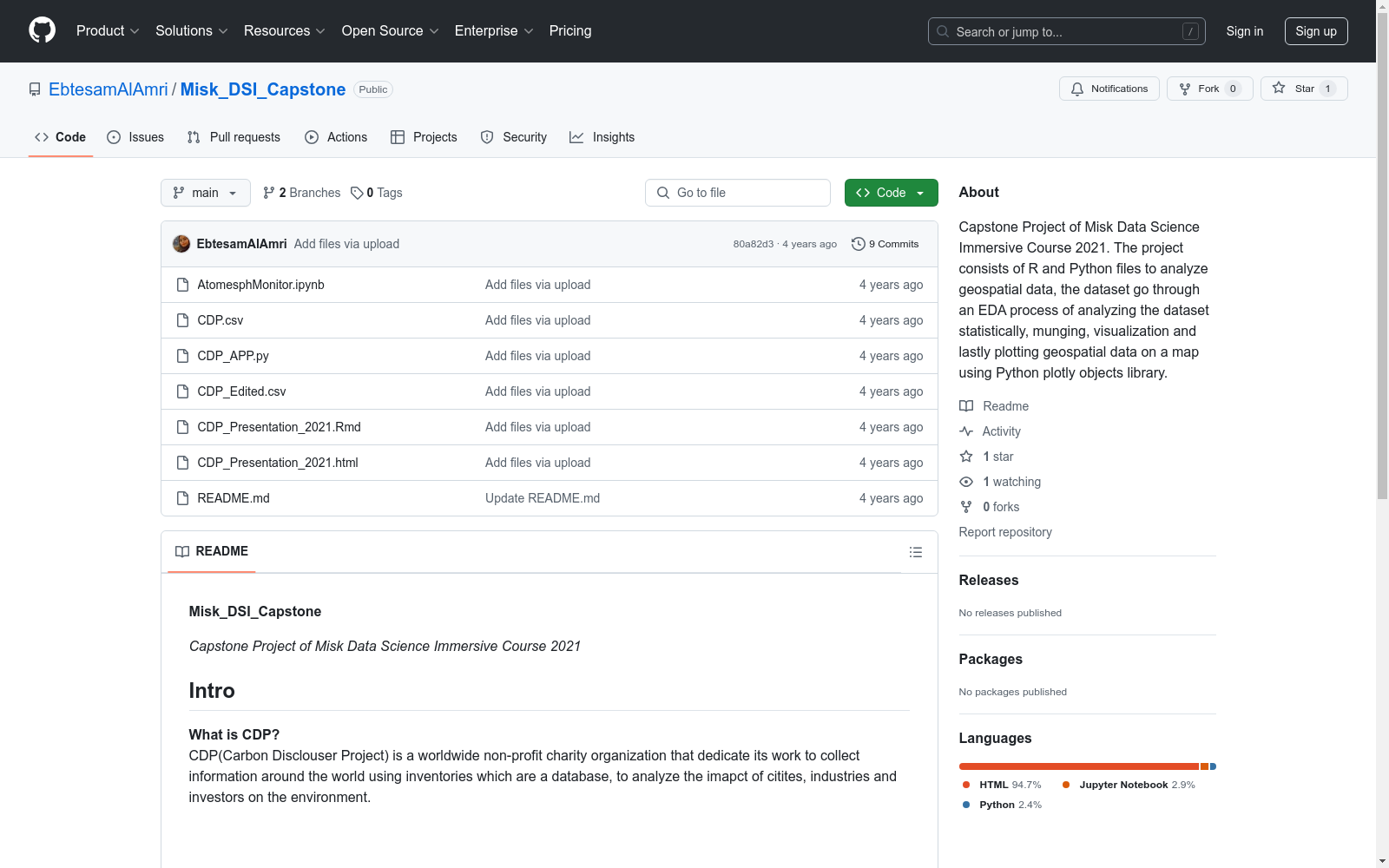The width and height of the screenshot is (1389, 868).
Task: Open the Releases section heading link
Action: [989, 580]
